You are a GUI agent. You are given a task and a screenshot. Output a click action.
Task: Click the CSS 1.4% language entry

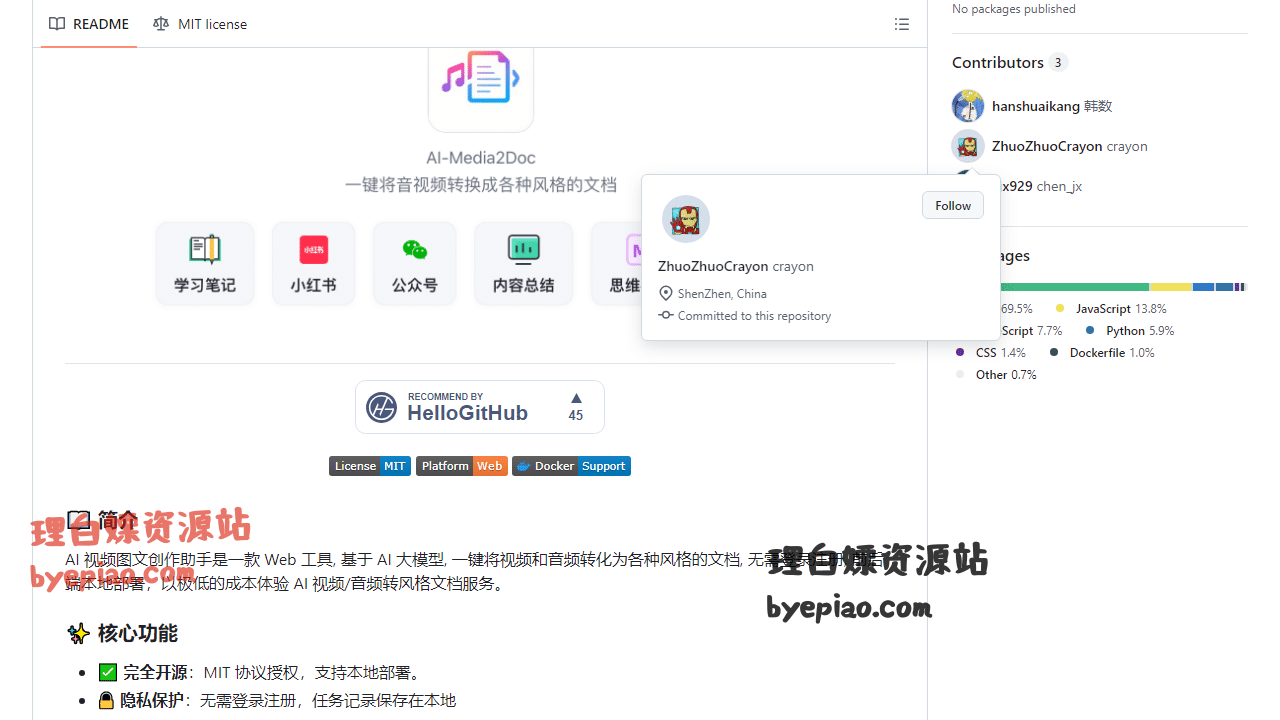tap(991, 353)
